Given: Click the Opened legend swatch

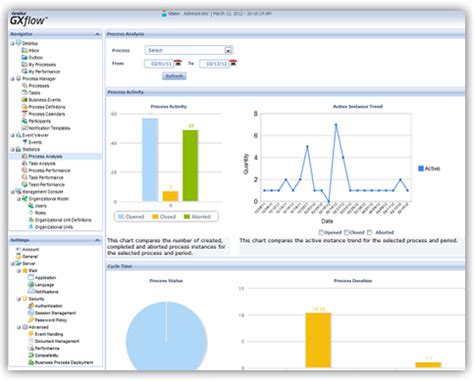Looking at the screenshot, I should click(x=121, y=217).
